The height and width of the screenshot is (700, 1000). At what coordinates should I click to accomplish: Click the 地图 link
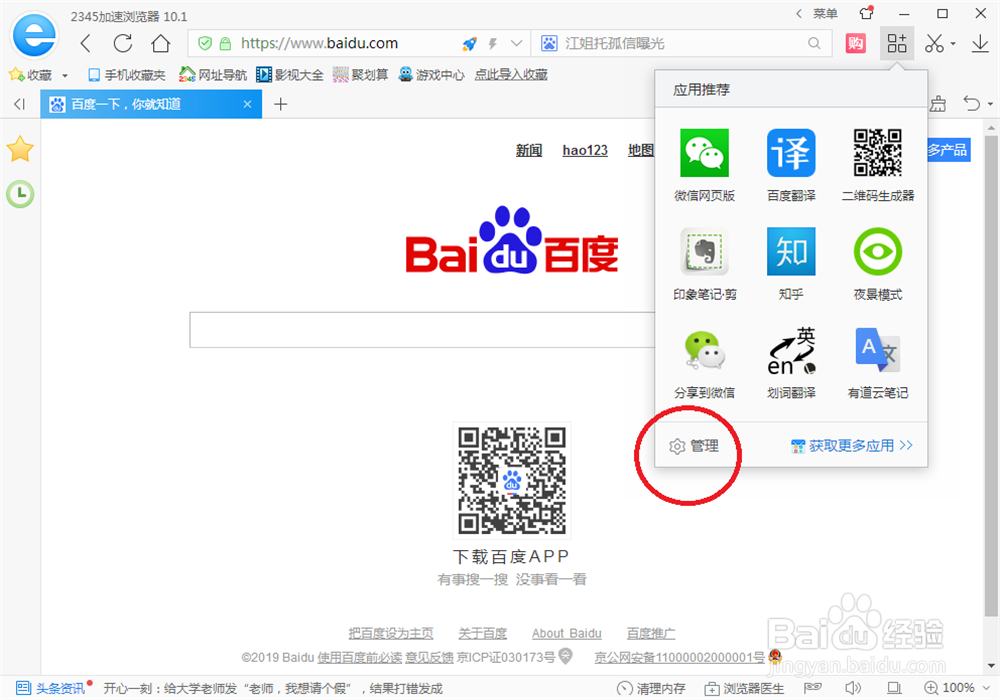click(641, 150)
